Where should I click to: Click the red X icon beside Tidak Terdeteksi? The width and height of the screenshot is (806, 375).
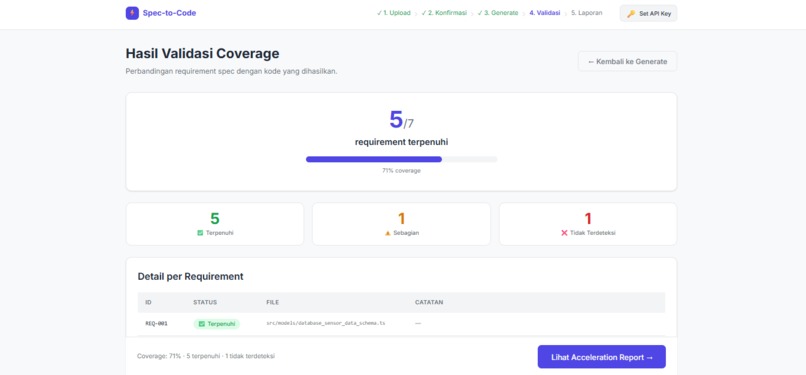(x=564, y=233)
